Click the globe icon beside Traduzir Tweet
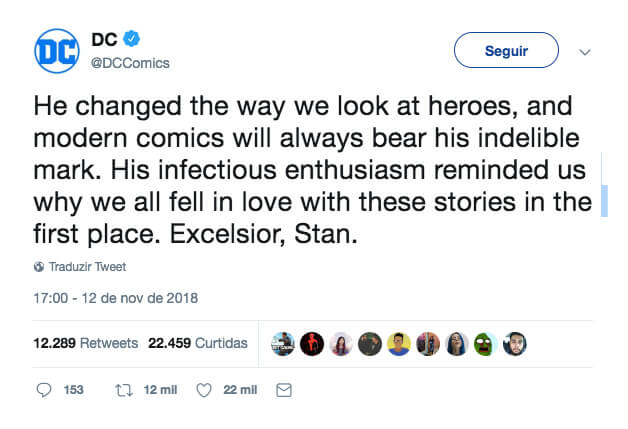The image size is (628, 429). tap(39, 267)
